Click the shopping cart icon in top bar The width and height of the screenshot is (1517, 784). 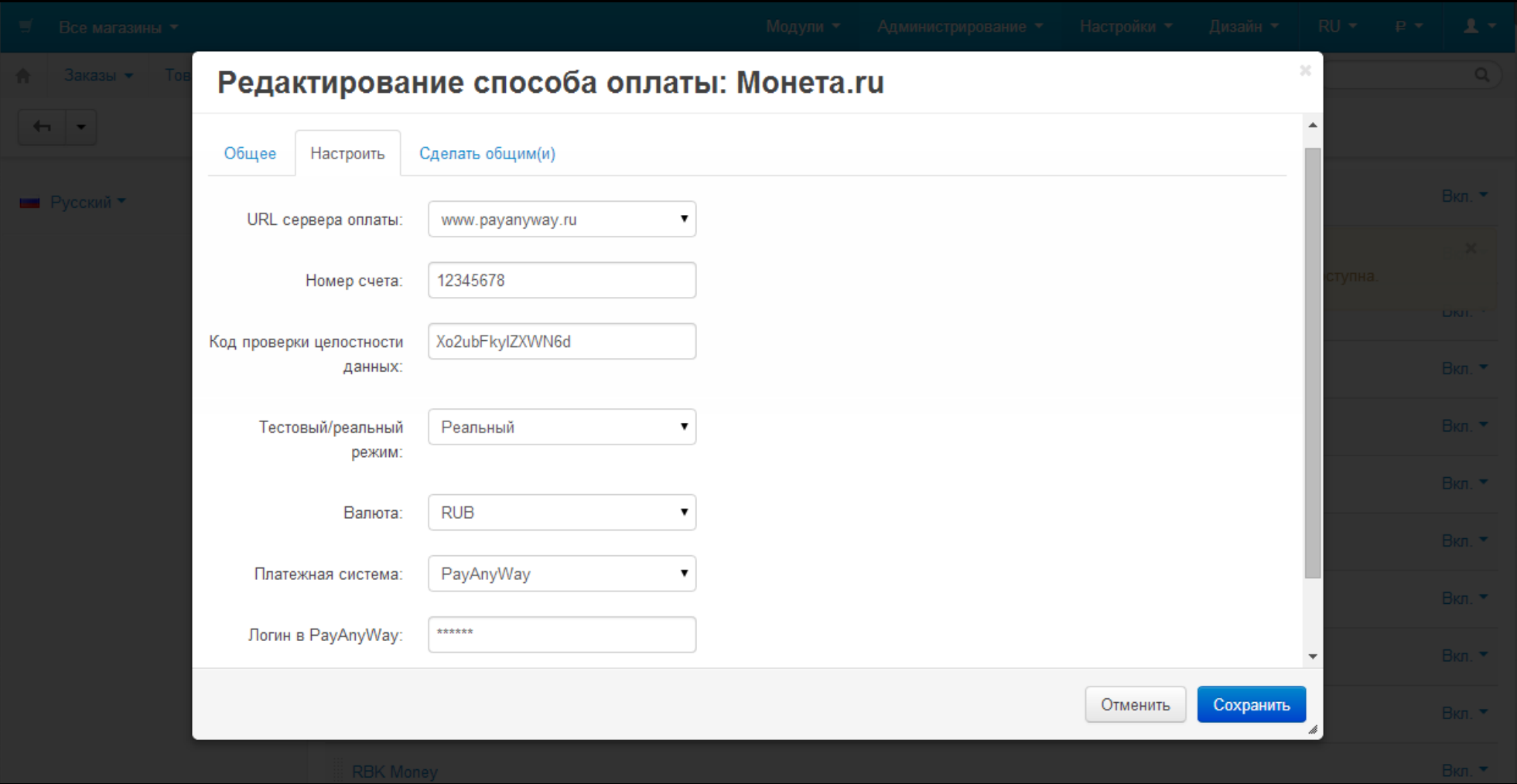pos(25,26)
